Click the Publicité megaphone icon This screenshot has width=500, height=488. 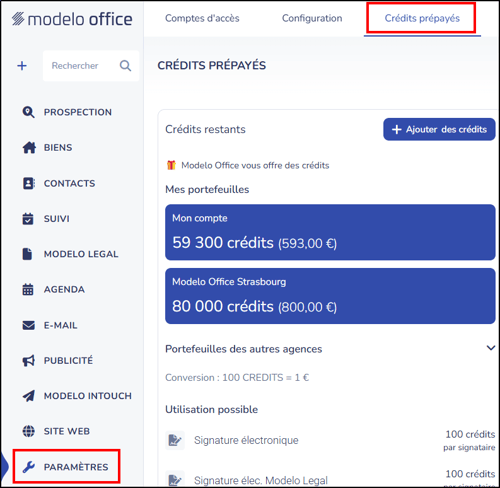pos(29,360)
